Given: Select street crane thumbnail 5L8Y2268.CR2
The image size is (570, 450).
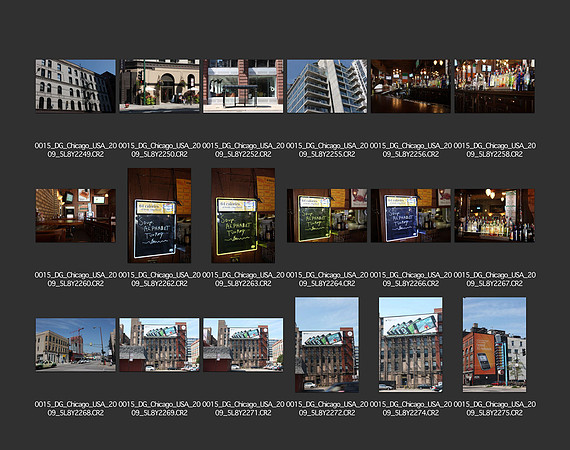Looking at the screenshot, I should tap(76, 345).
